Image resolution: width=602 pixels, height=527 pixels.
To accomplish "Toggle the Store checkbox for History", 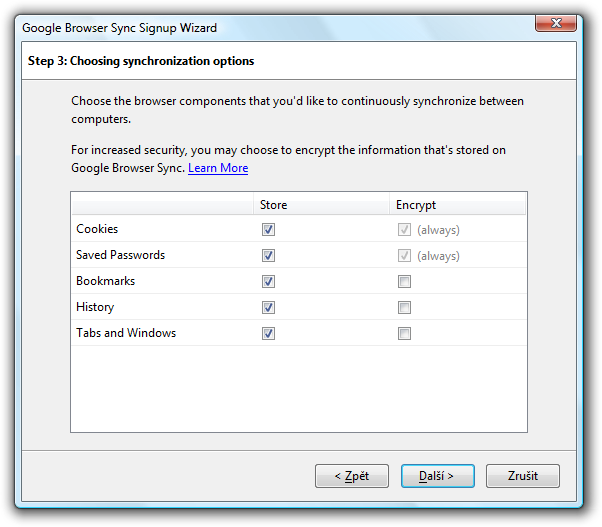I will point(268,307).
